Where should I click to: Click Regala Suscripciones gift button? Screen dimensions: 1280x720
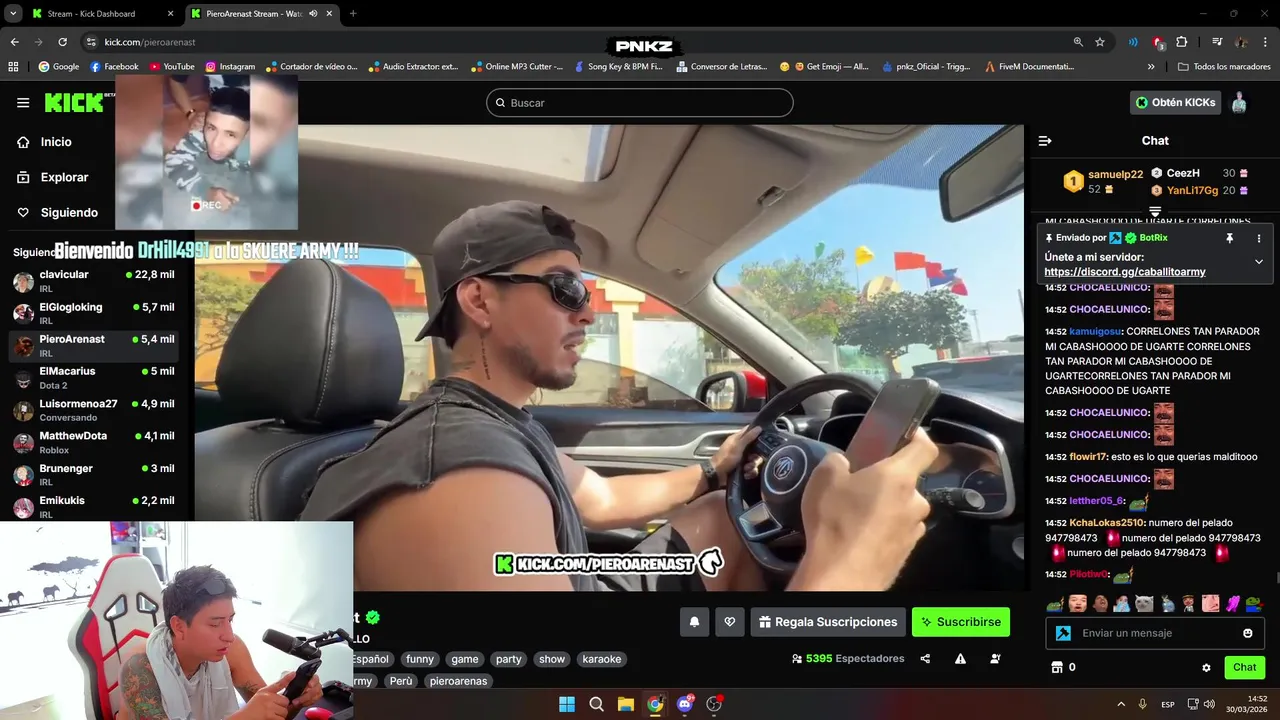tap(828, 622)
